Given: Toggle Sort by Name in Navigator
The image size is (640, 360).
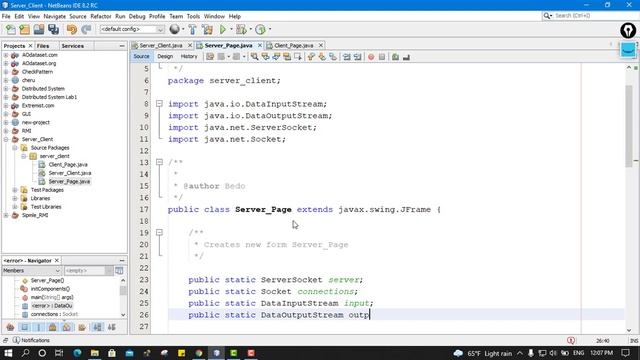Looking at the screenshot, I should (x=97, y=327).
